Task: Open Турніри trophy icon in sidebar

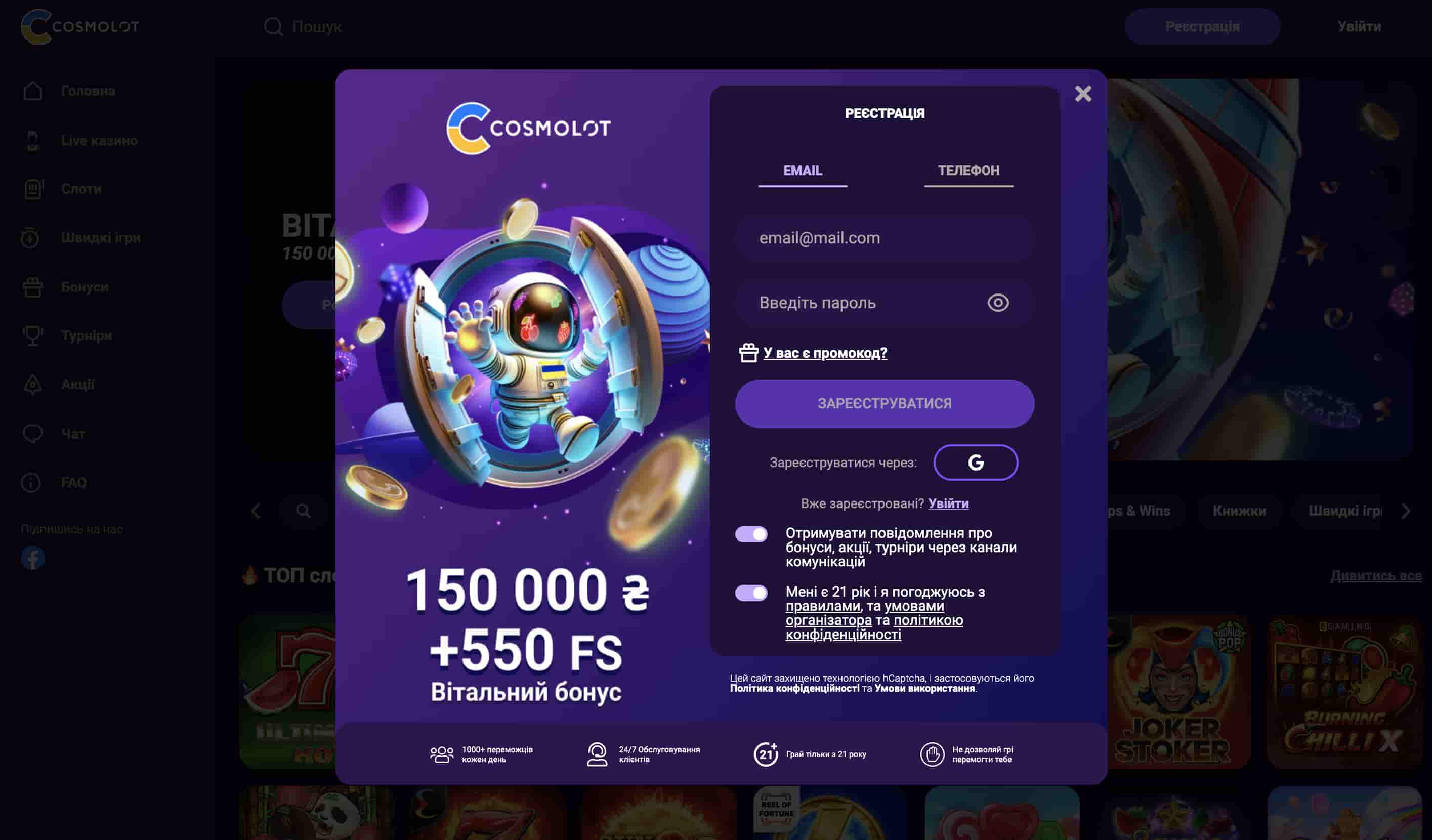Action: point(33,335)
